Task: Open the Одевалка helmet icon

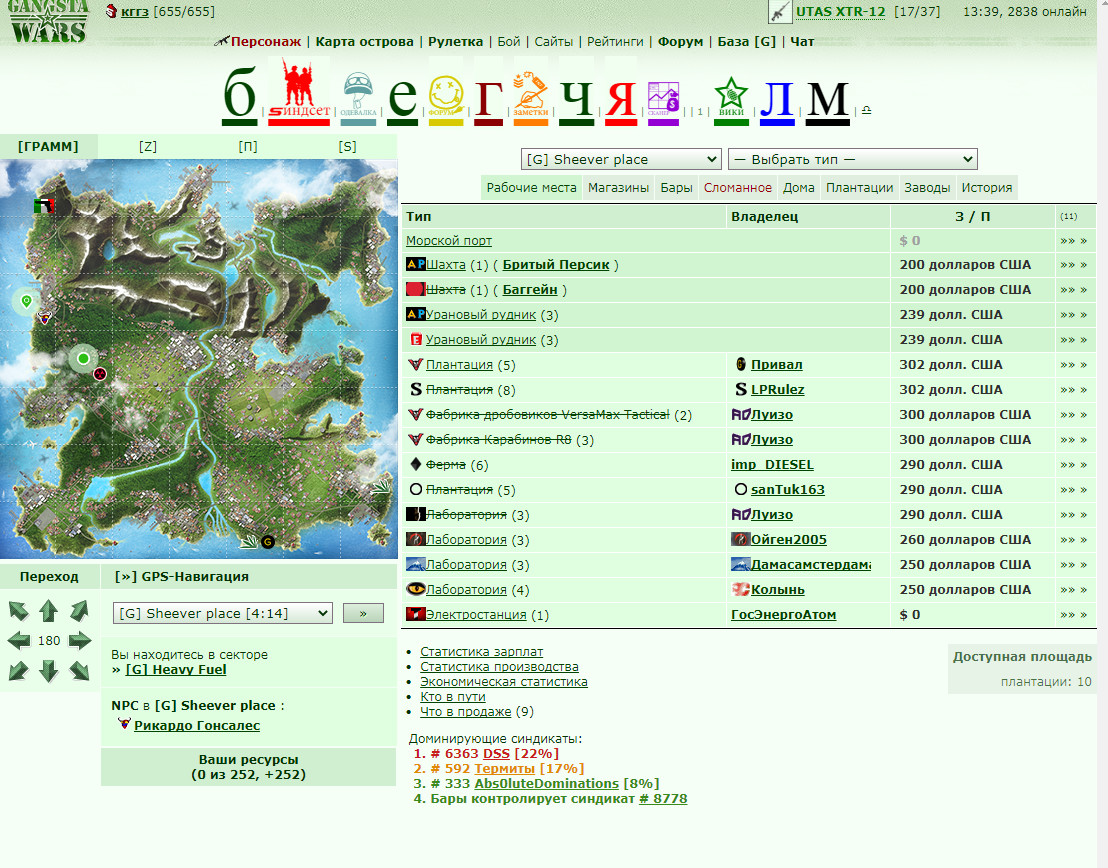Action: coord(358,97)
